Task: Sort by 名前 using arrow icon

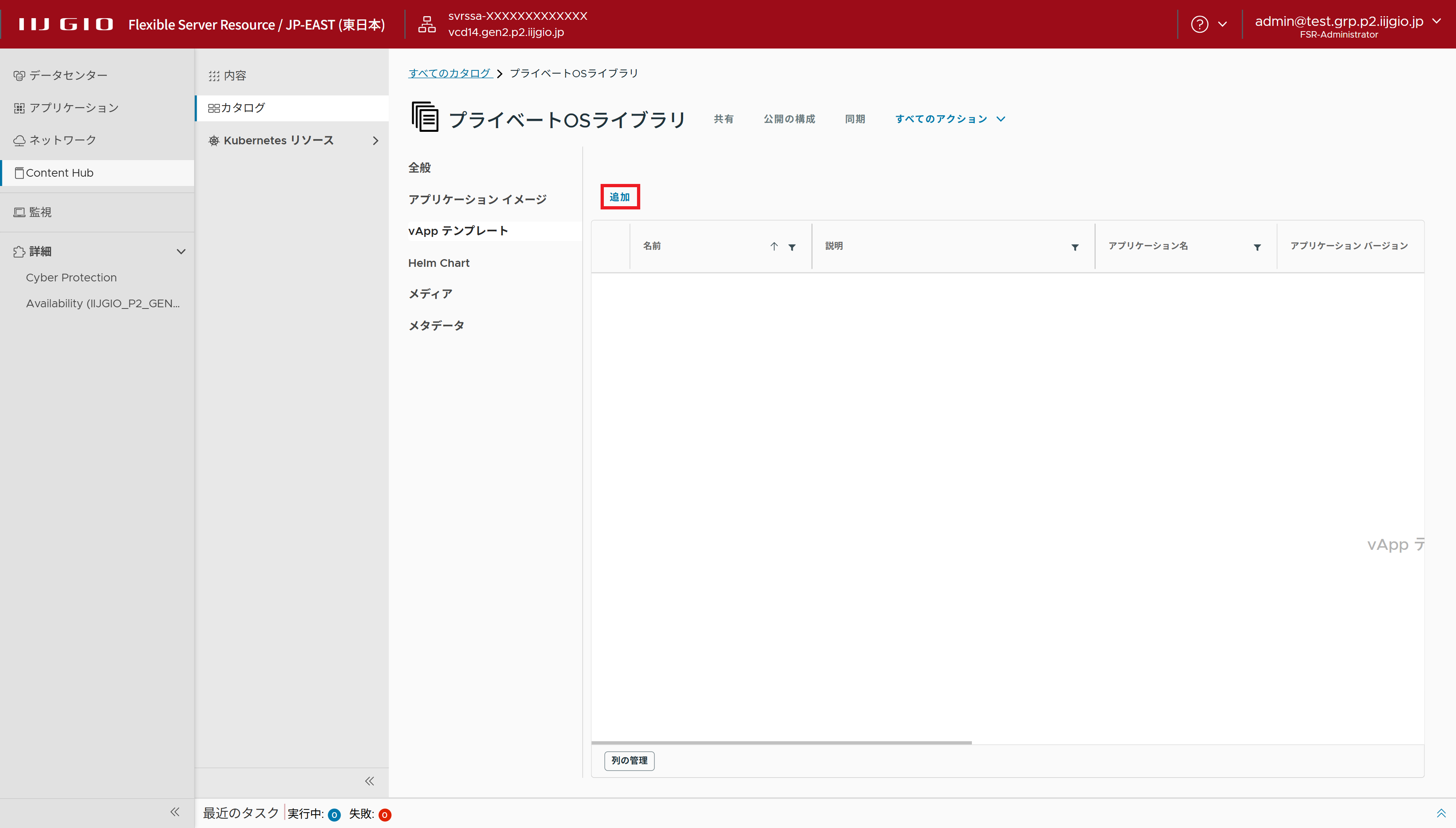Action: point(774,246)
